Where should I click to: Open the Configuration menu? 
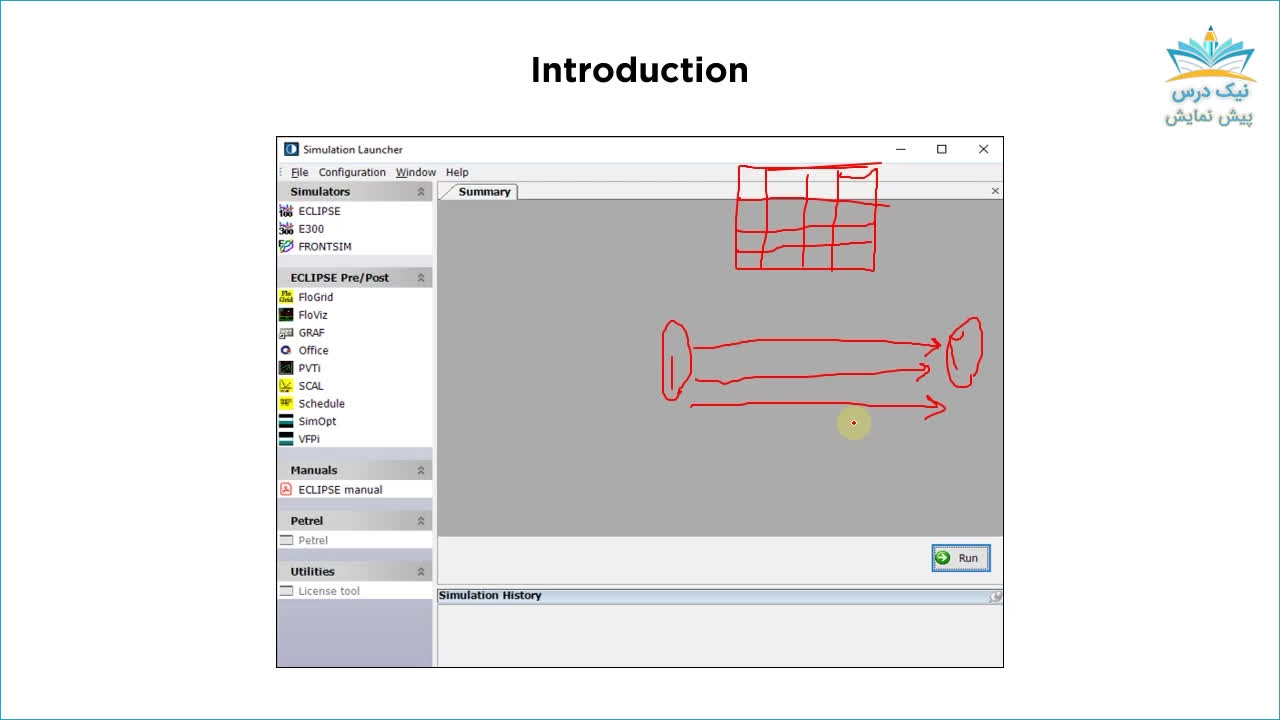[x=352, y=173]
